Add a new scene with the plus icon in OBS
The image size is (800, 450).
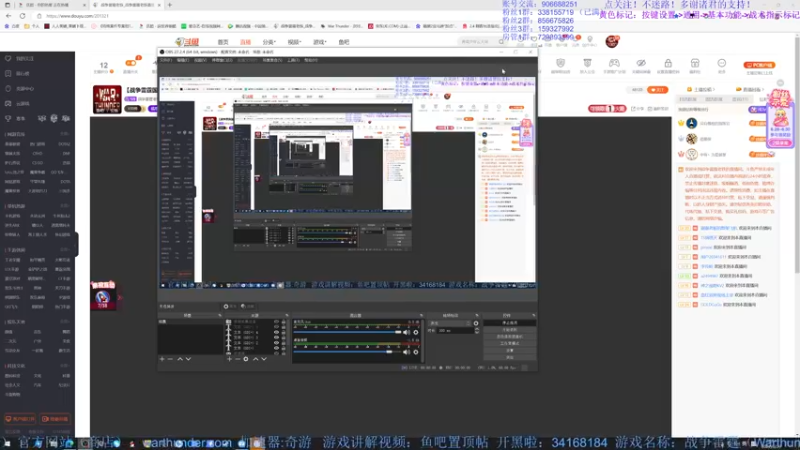point(162,359)
